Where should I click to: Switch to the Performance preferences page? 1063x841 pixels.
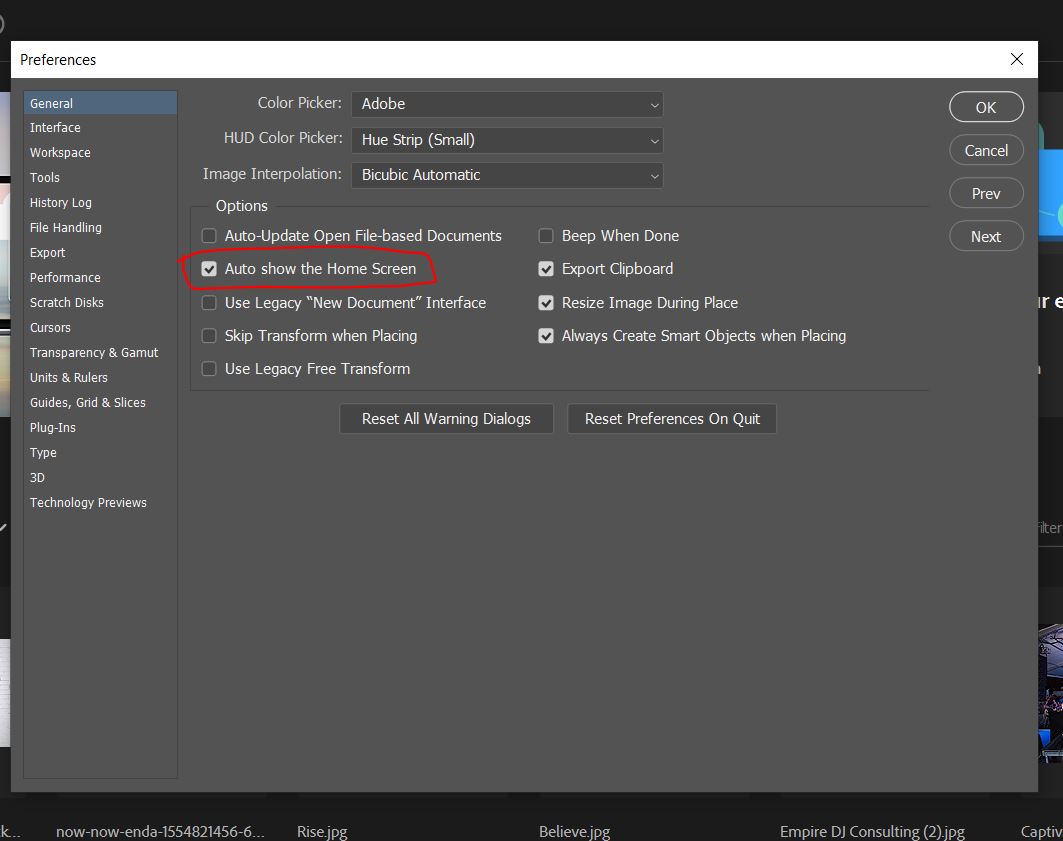click(65, 277)
